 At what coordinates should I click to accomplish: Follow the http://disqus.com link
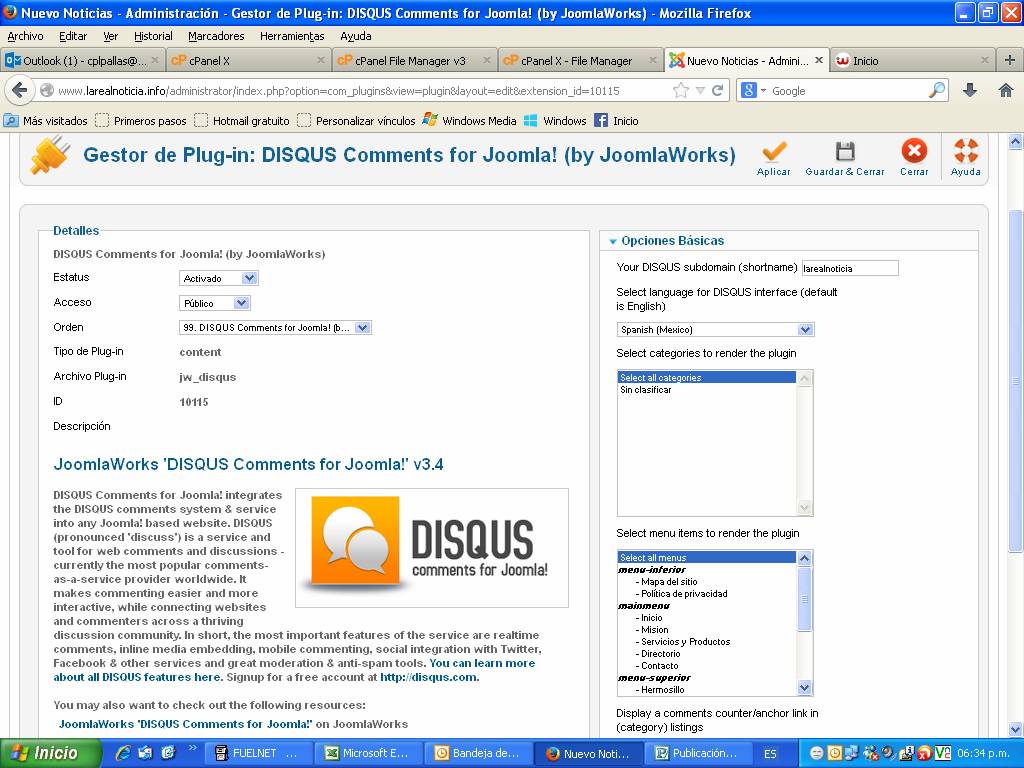(429, 677)
